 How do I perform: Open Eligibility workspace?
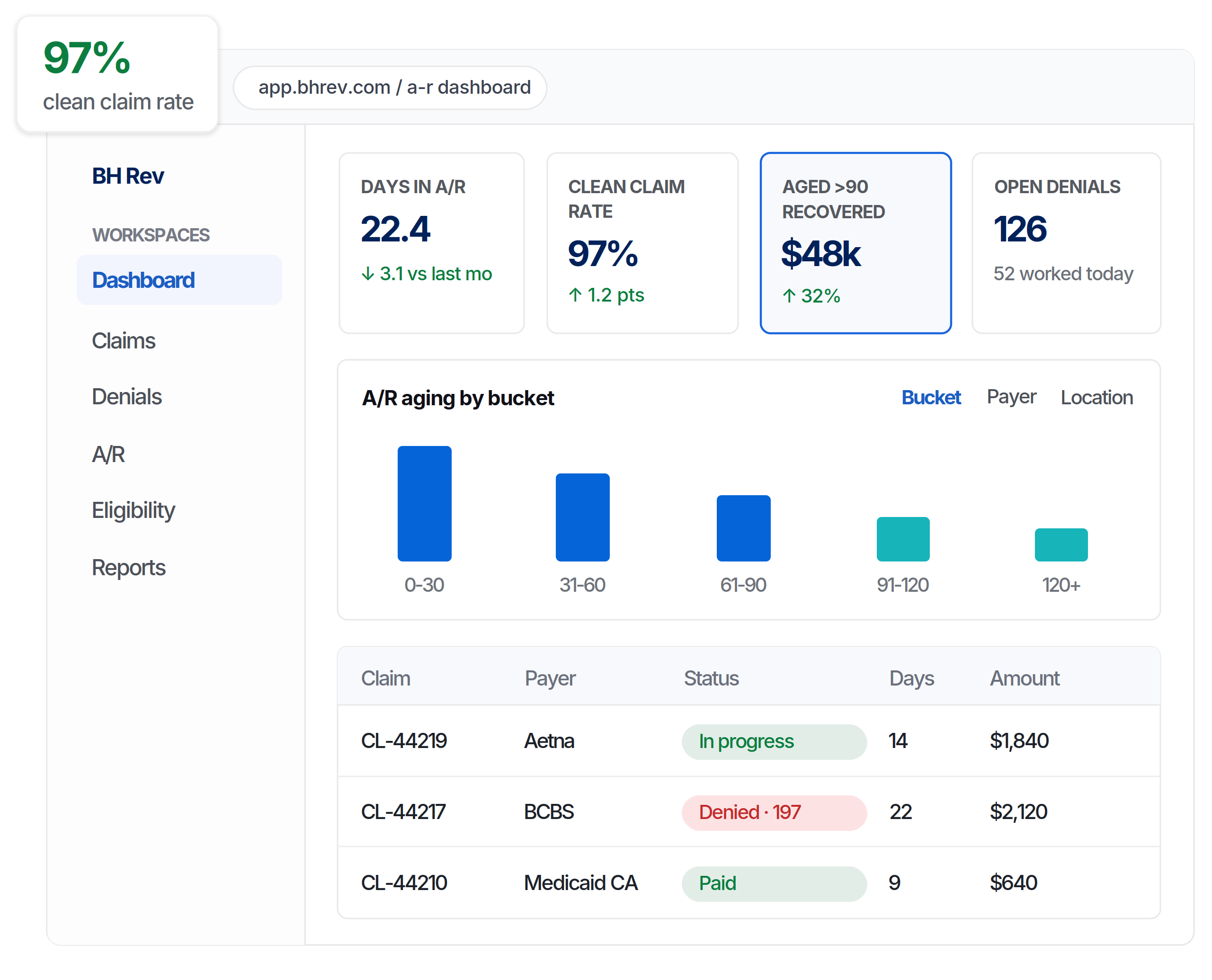point(133,510)
